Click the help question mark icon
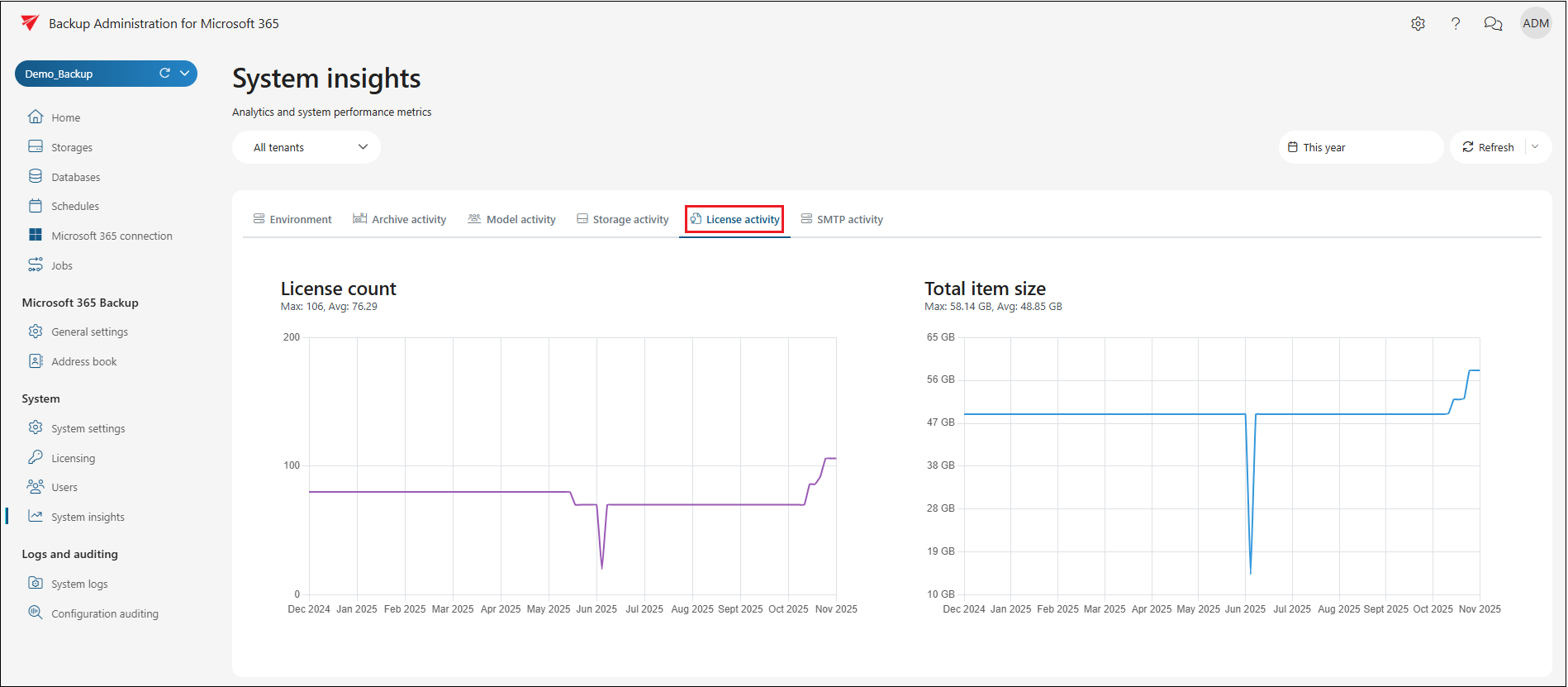1568x687 pixels. (1456, 24)
